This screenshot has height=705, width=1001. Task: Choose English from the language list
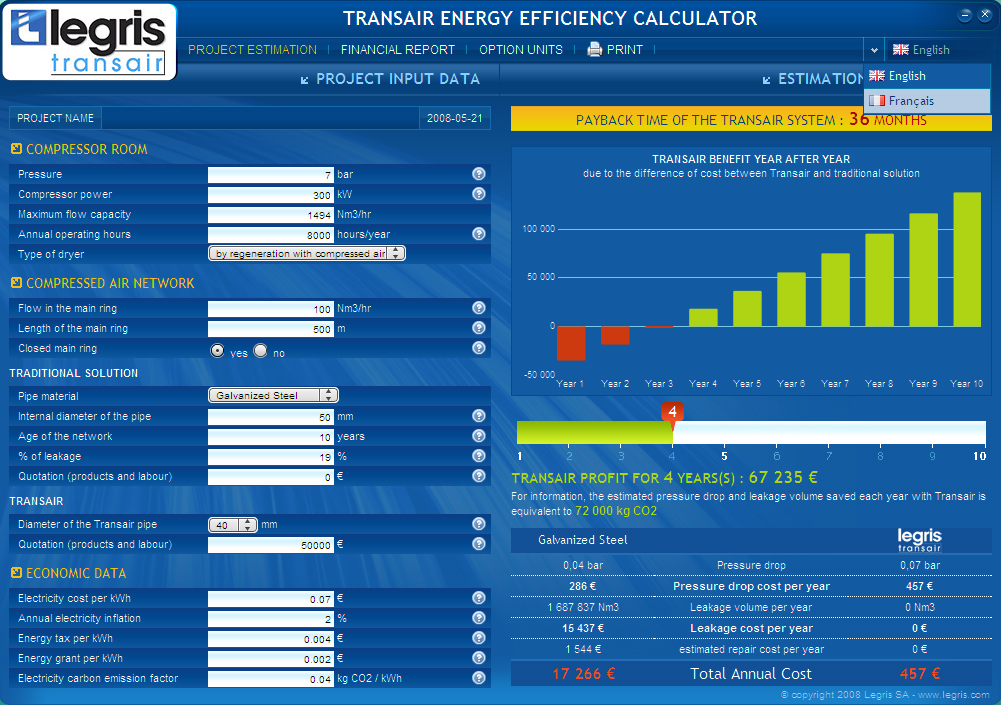coord(927,76)
